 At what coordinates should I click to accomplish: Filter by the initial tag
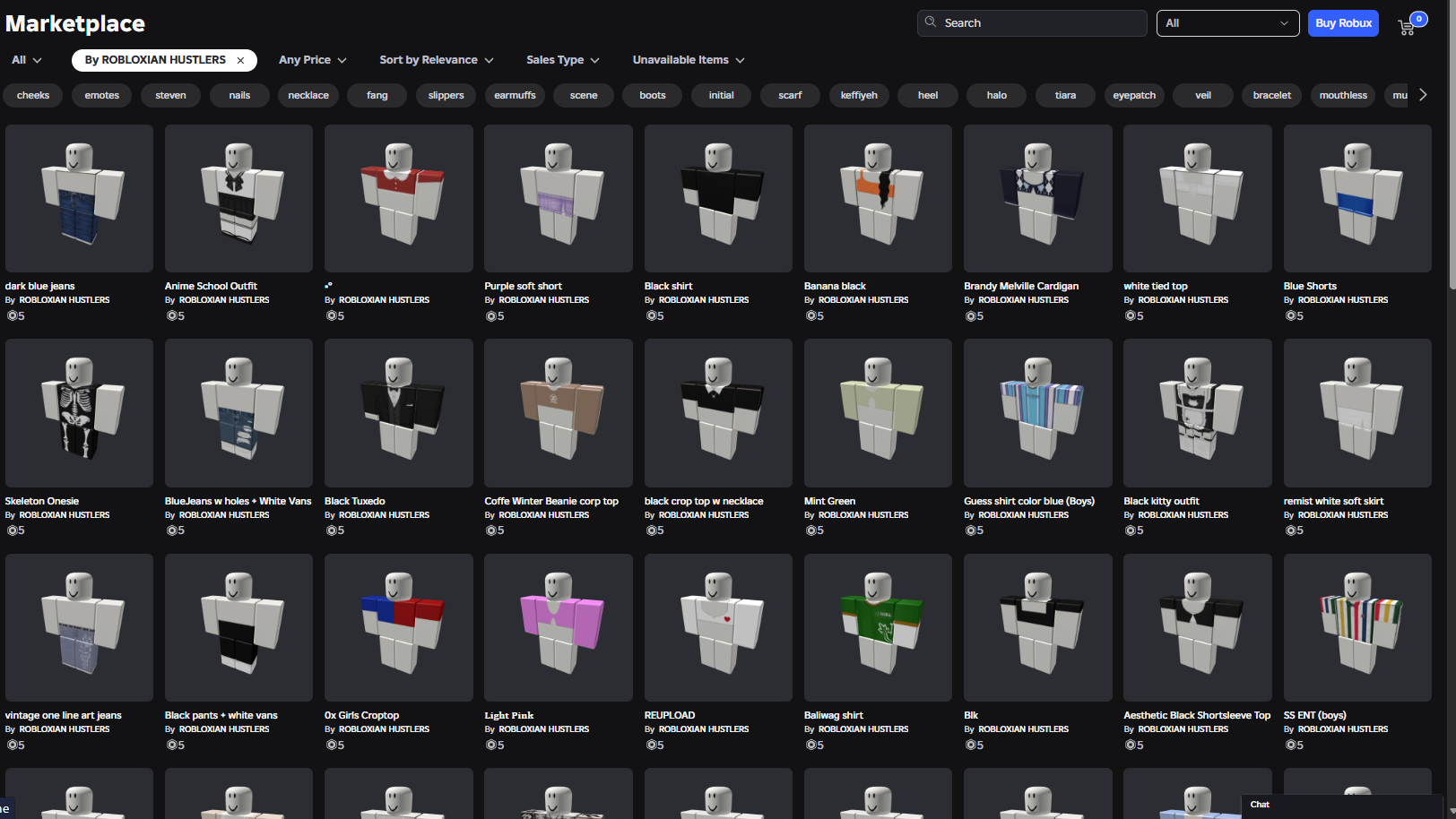coord(722,95)
